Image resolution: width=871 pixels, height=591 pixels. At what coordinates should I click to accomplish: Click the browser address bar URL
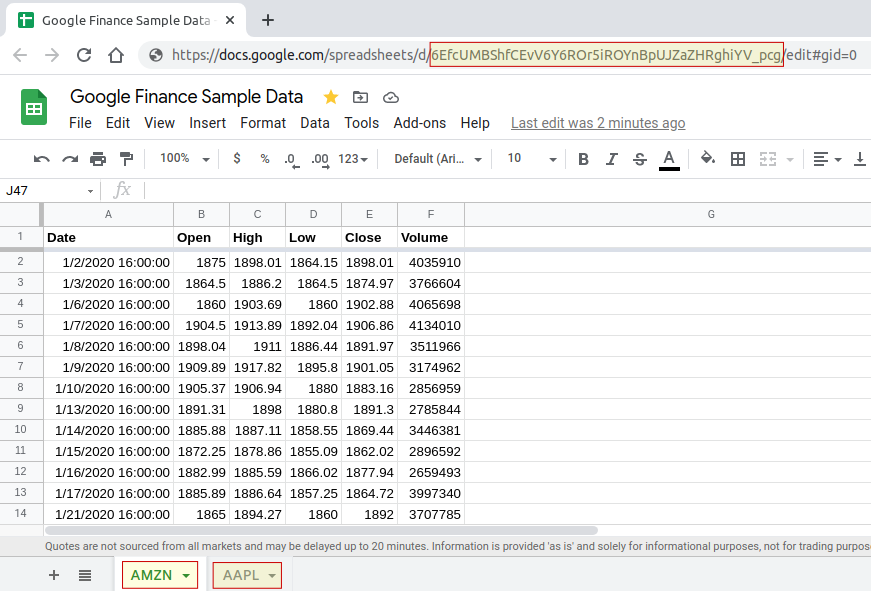(514, 55)
